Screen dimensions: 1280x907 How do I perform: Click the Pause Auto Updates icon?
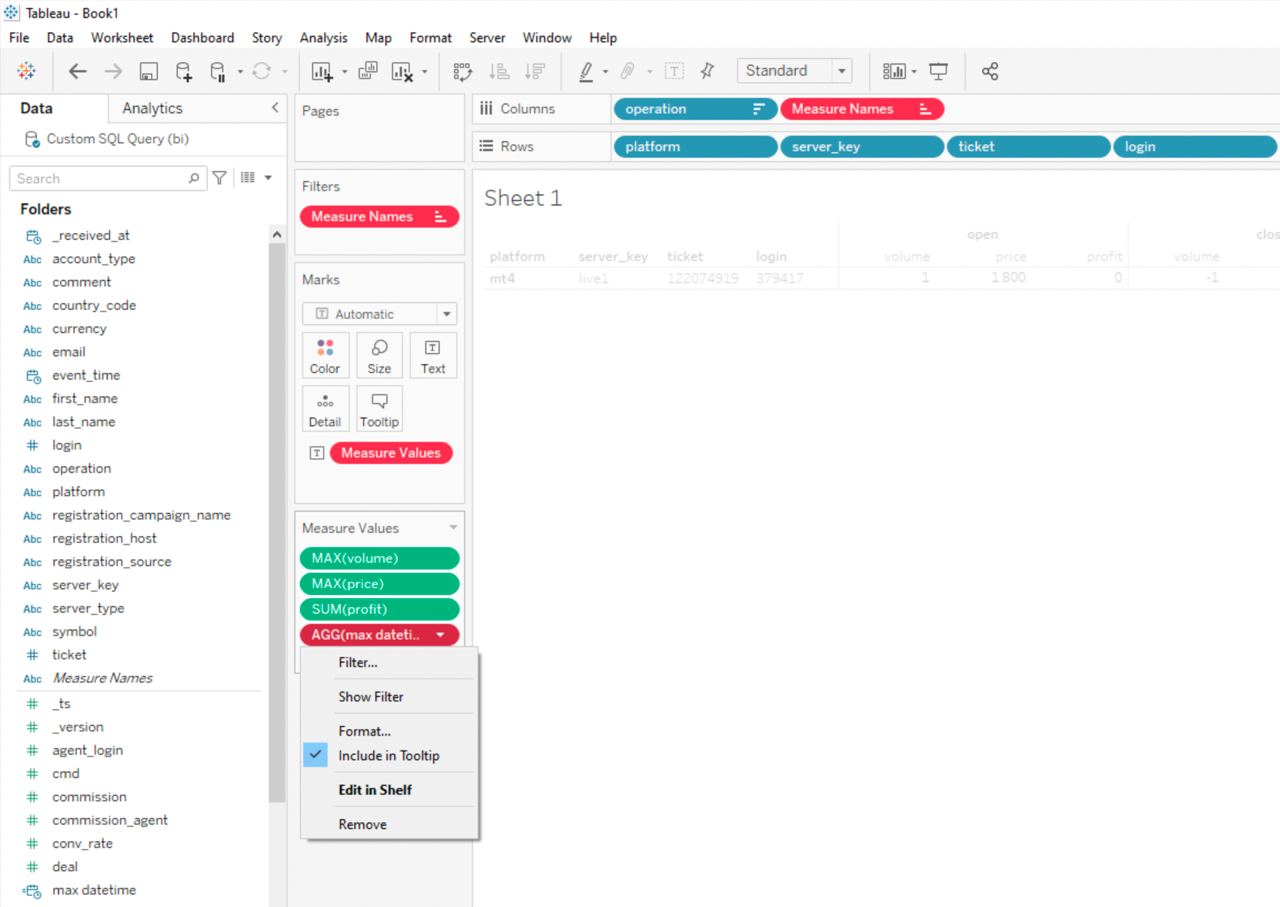(217, 71)
